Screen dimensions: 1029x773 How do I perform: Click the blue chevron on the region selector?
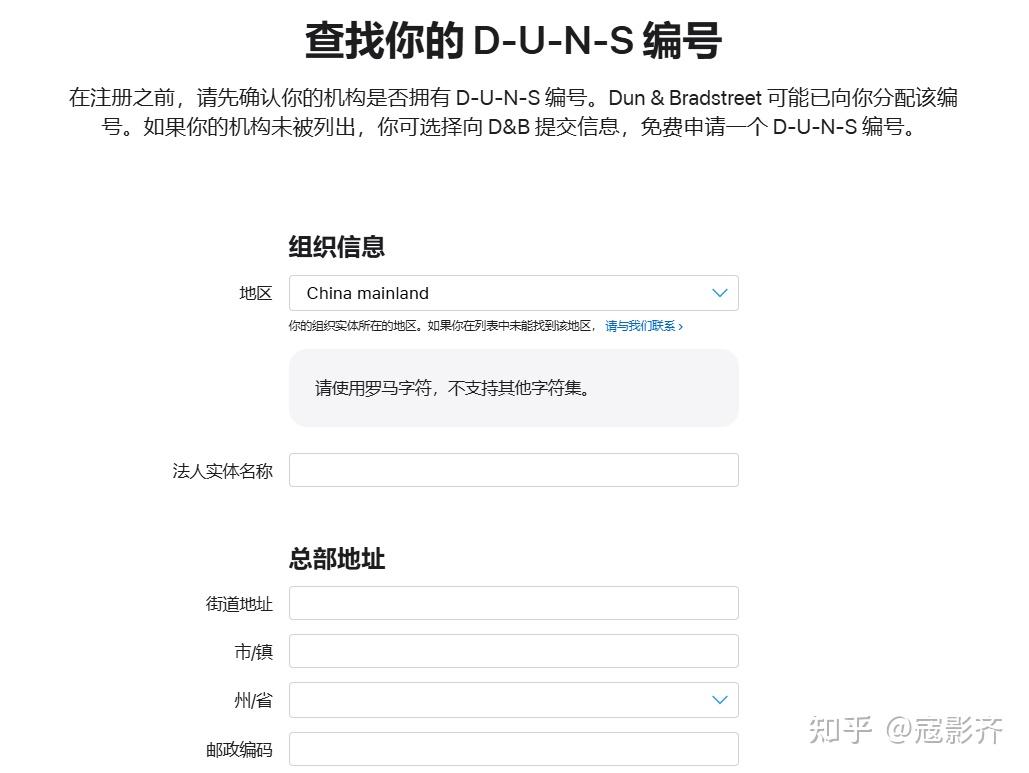[x=718, y=293]
